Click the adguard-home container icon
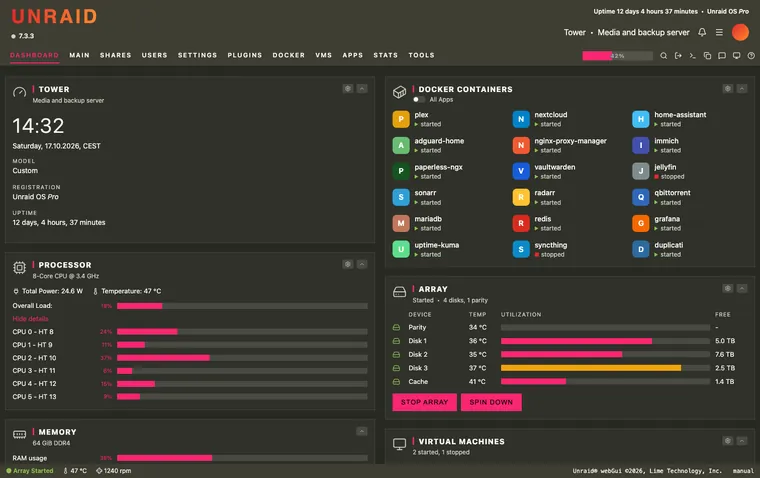The width and height of the screenshot is (760, 478). 401,145
